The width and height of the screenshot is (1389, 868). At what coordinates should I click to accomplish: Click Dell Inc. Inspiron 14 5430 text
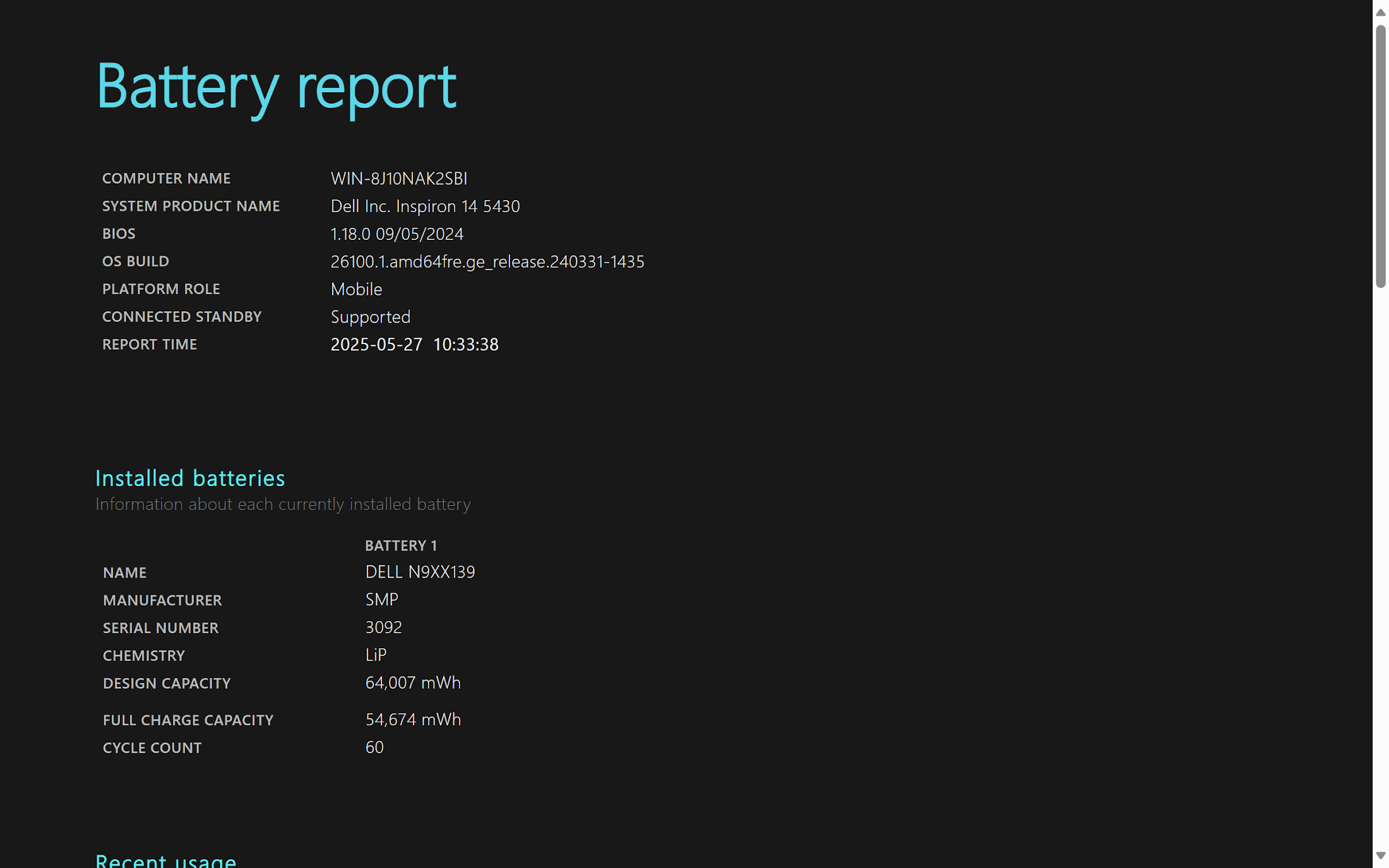[425, 206]
